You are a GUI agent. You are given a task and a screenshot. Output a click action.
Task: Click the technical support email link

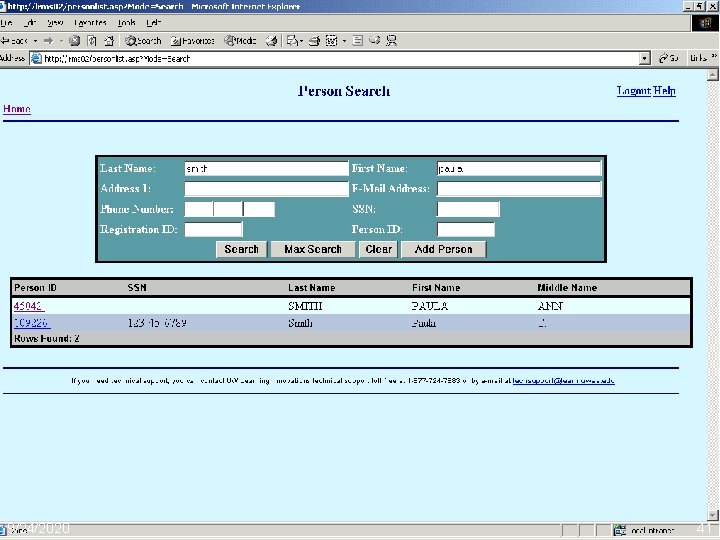(563, 381)
